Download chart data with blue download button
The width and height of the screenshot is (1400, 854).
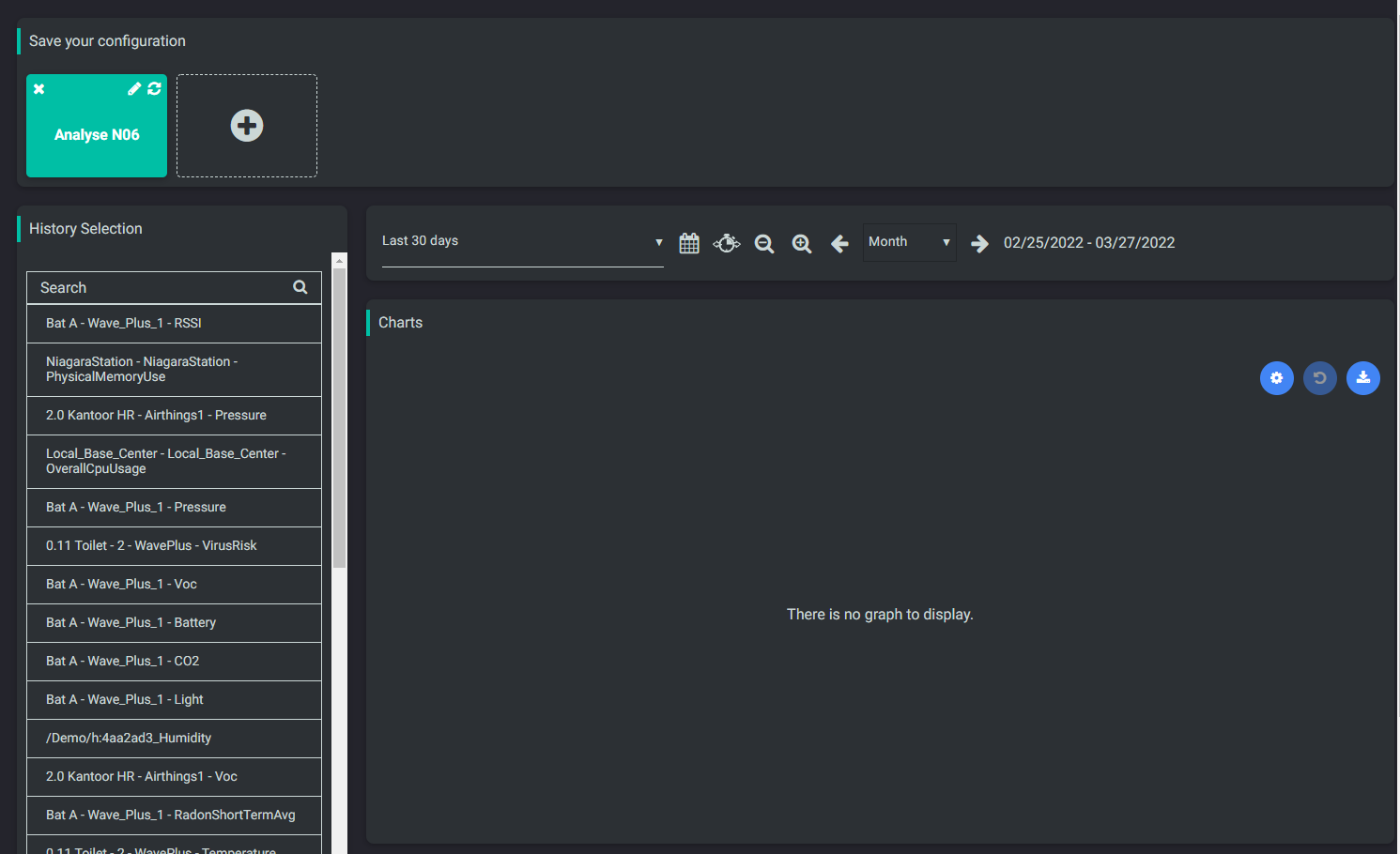(1362, 378)
